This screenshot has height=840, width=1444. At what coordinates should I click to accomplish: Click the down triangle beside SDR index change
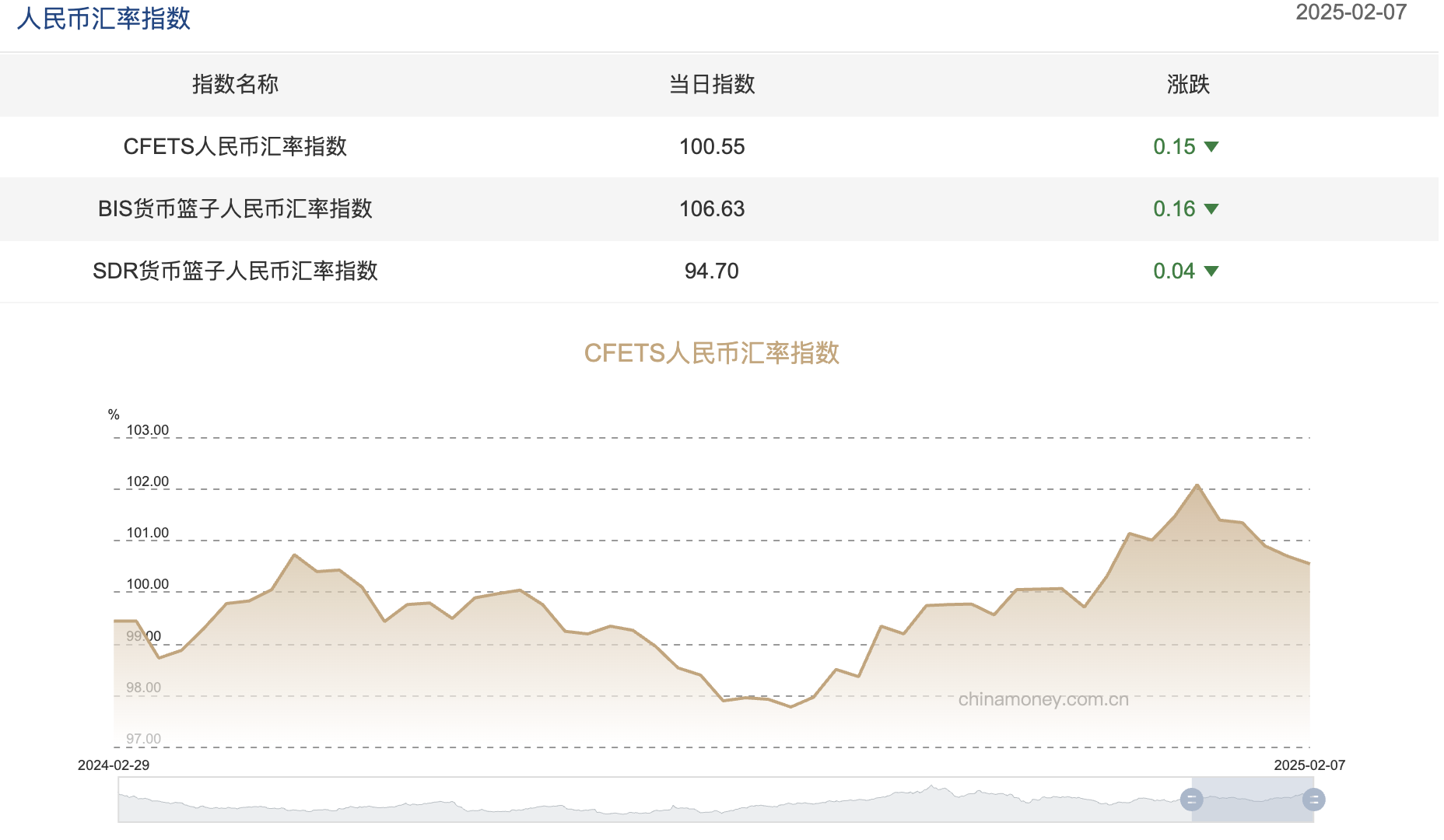pyautogui.click(x=1213, y=271)
